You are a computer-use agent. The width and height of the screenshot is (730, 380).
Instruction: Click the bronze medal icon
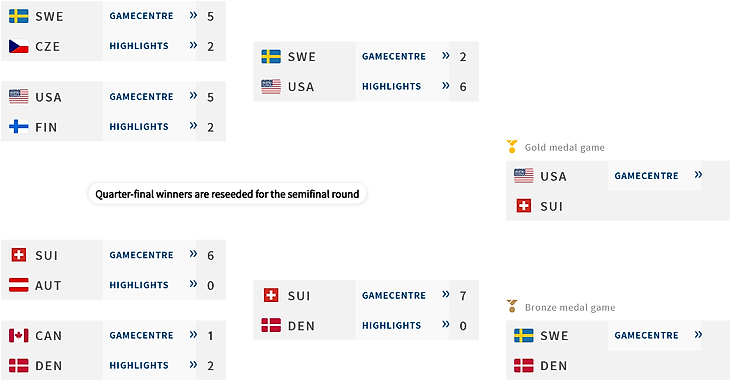click(x=512, y=306)
